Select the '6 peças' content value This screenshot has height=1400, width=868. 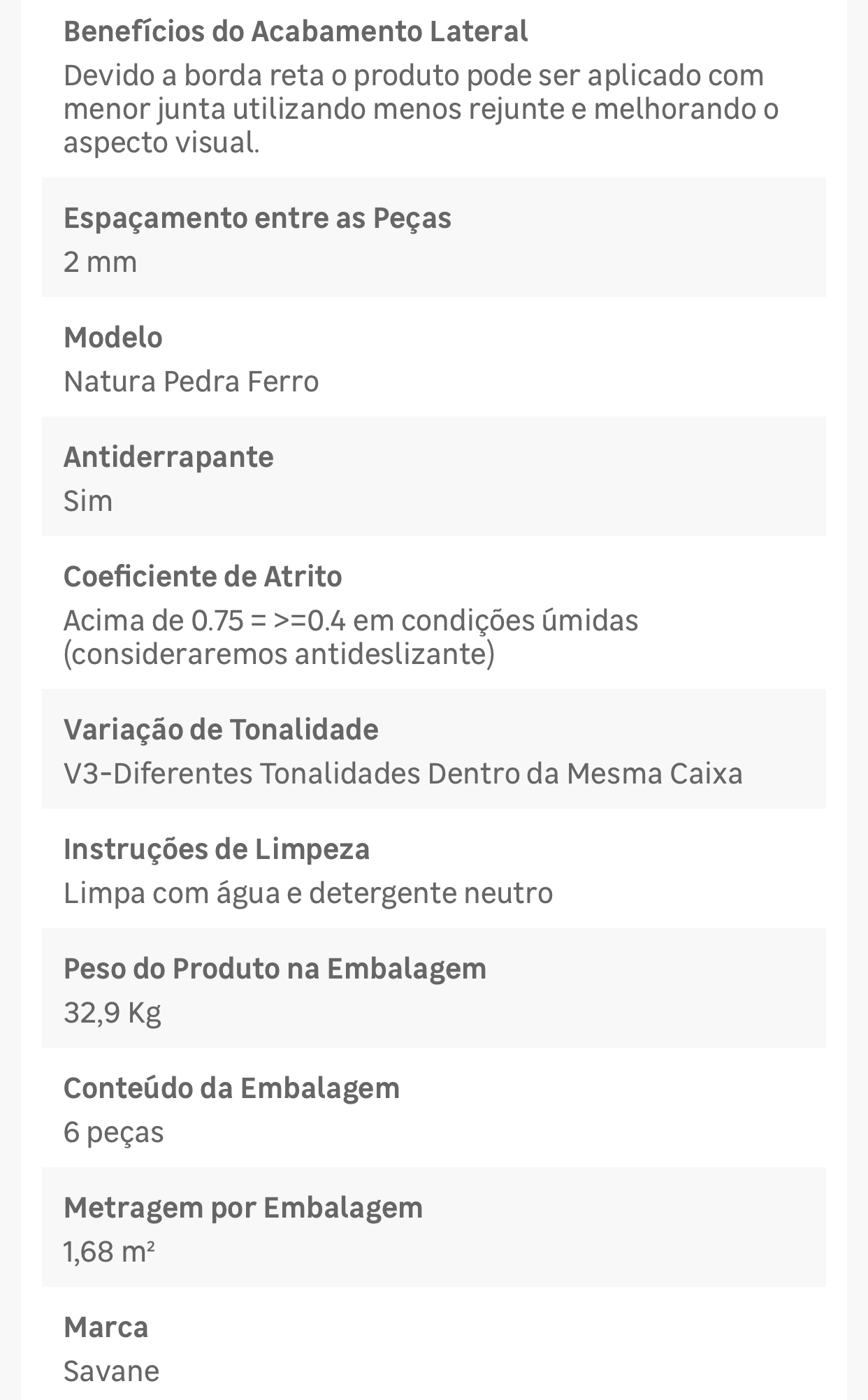pos(113,1132)
